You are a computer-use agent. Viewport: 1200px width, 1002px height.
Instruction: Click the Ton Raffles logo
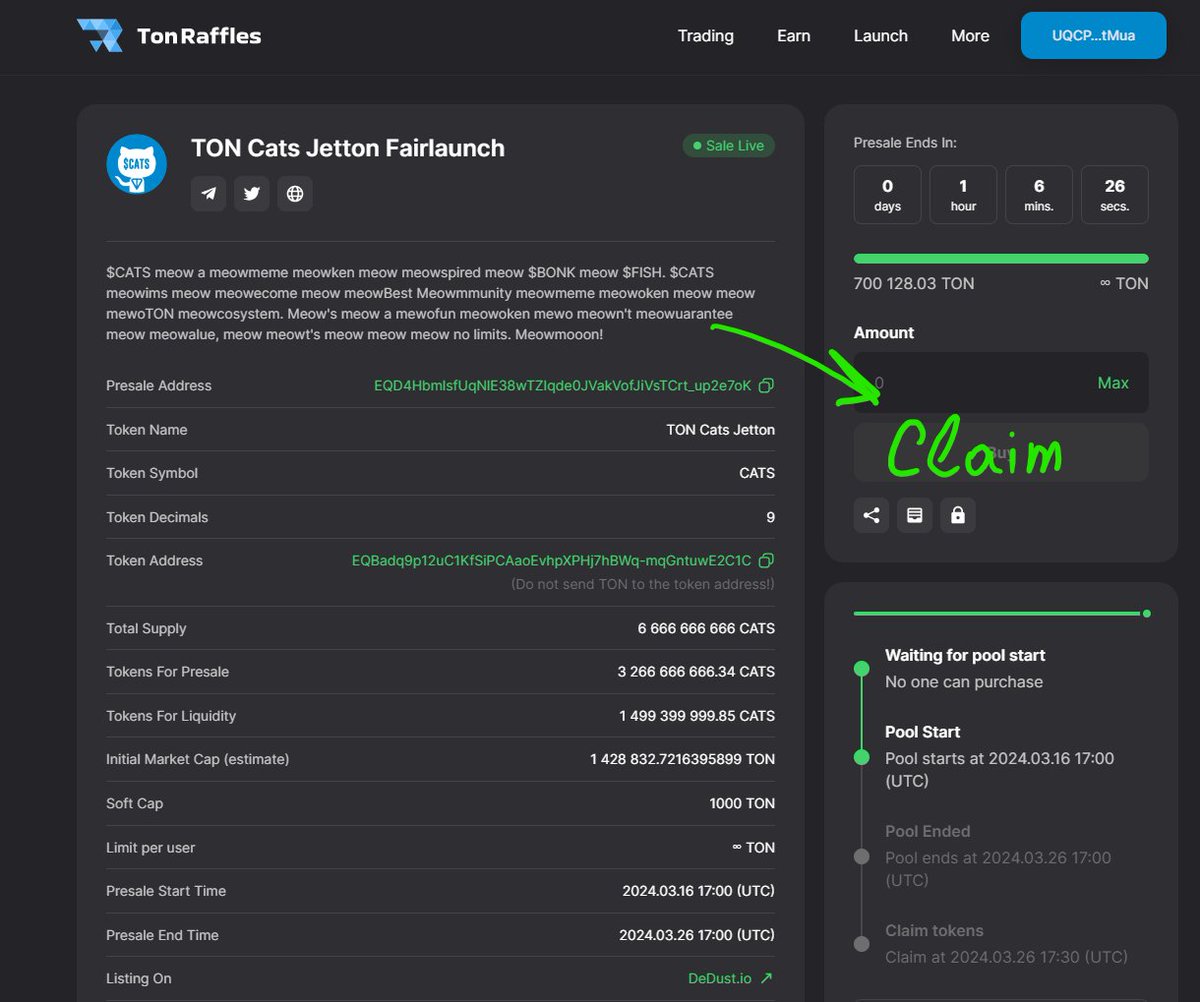click(169, 36)
